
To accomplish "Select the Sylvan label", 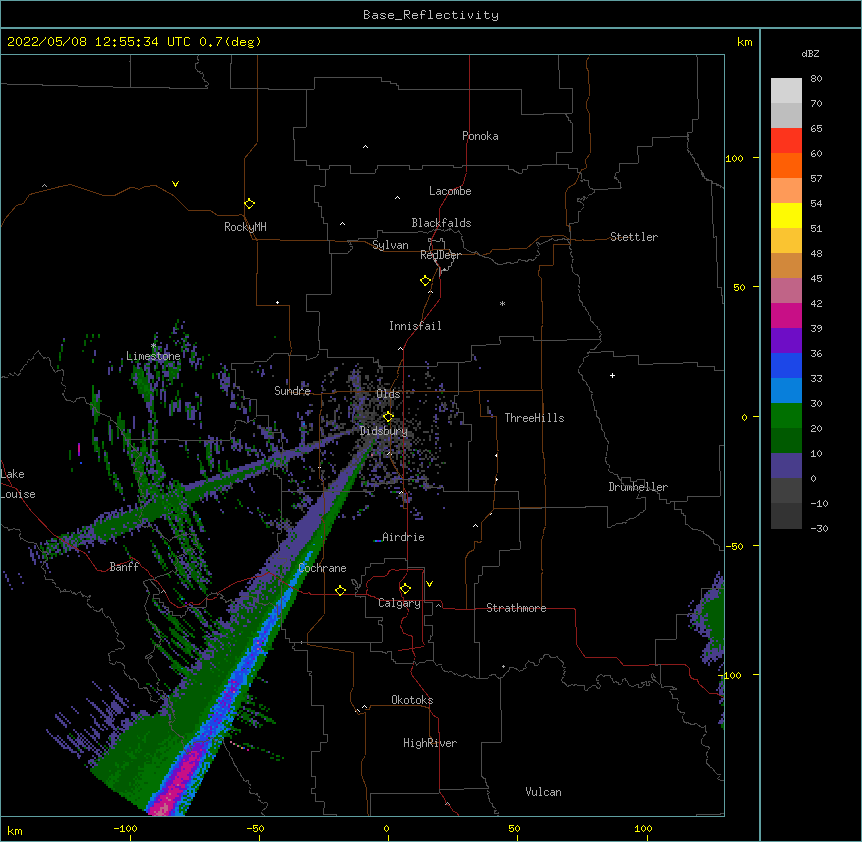I will pyautogui.click(x=390, y=245).
